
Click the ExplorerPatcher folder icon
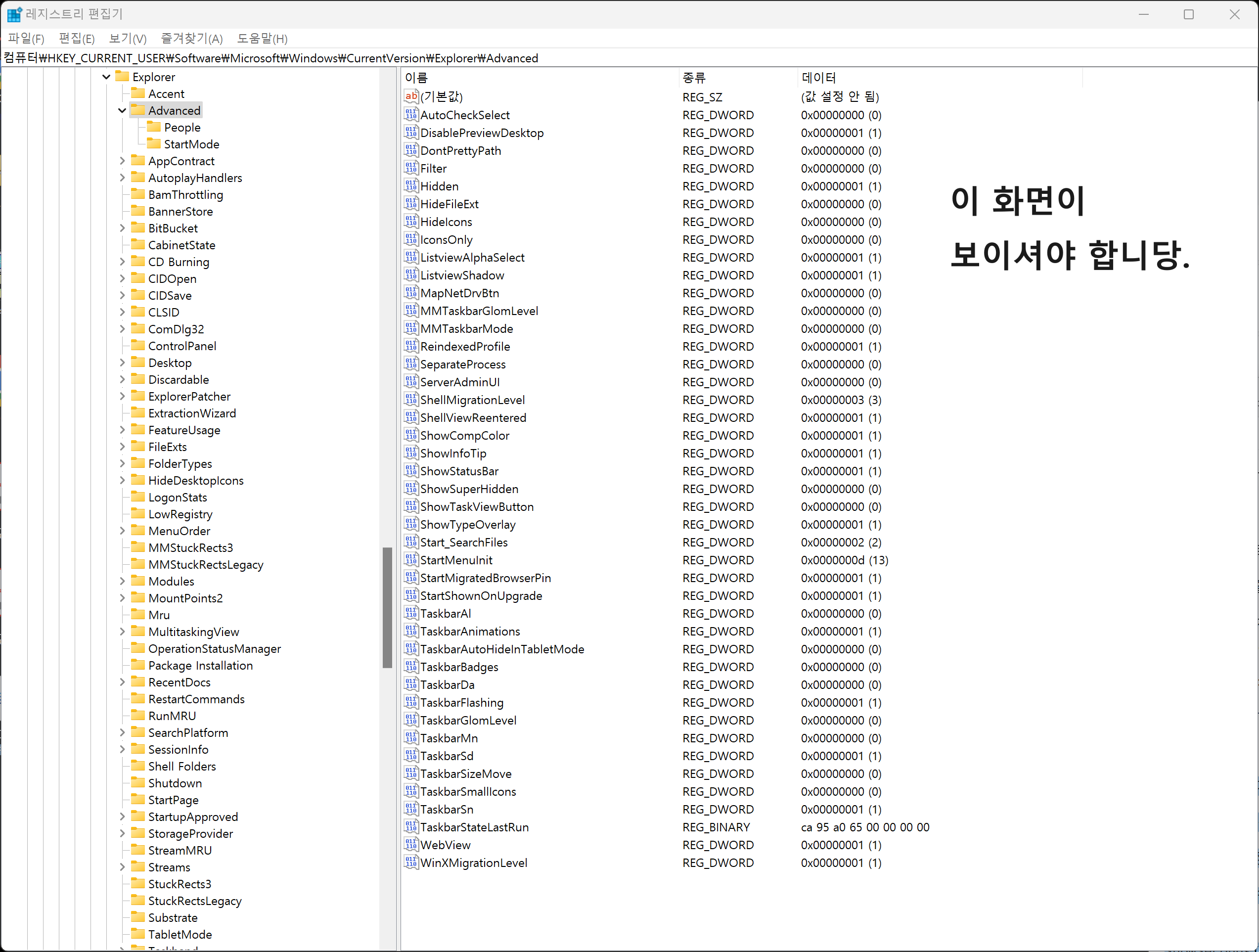(x=138, y=396)
